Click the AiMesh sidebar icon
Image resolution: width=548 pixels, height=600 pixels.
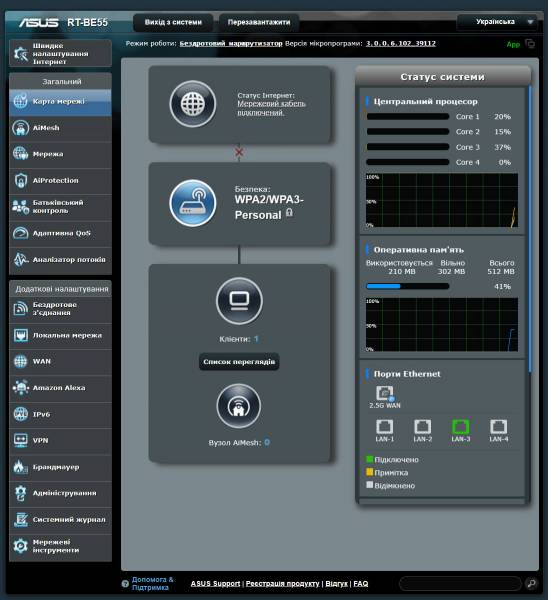pyautogui.click(x=21, y=128)
